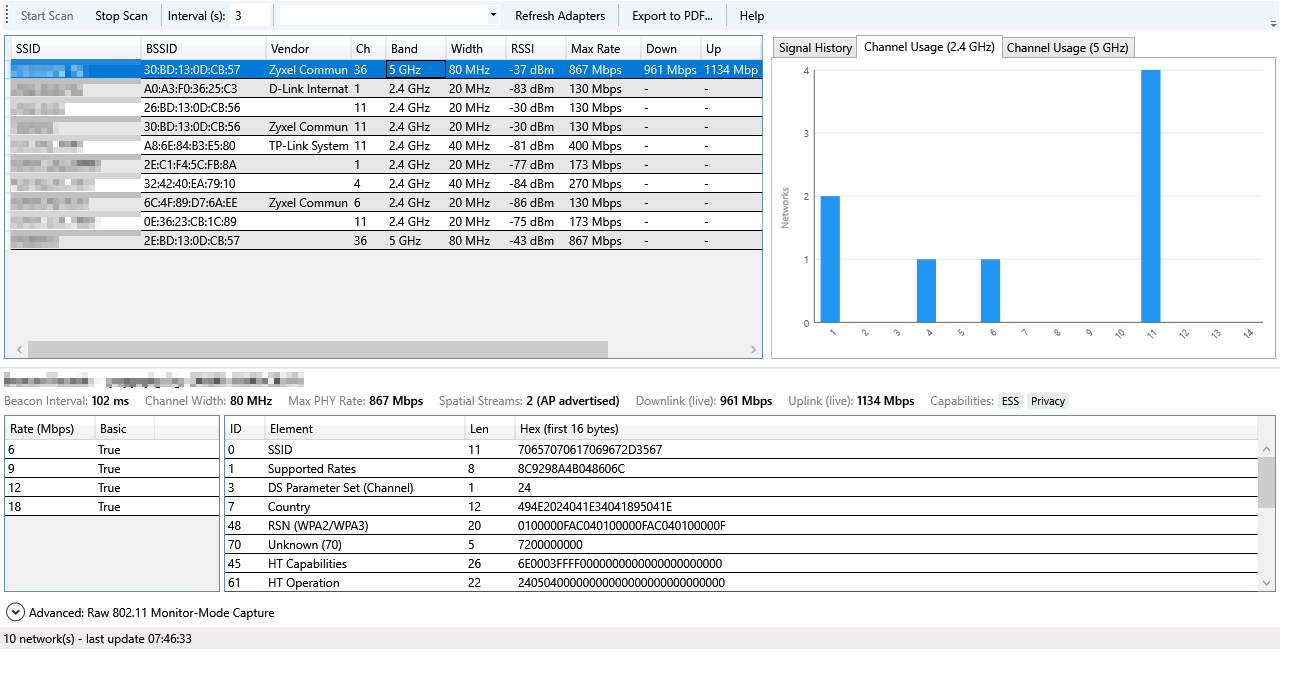The width and height of the screenshot is (1294, 686).
Task: Click the channel 11 bar in chart
Action: 1151,196
